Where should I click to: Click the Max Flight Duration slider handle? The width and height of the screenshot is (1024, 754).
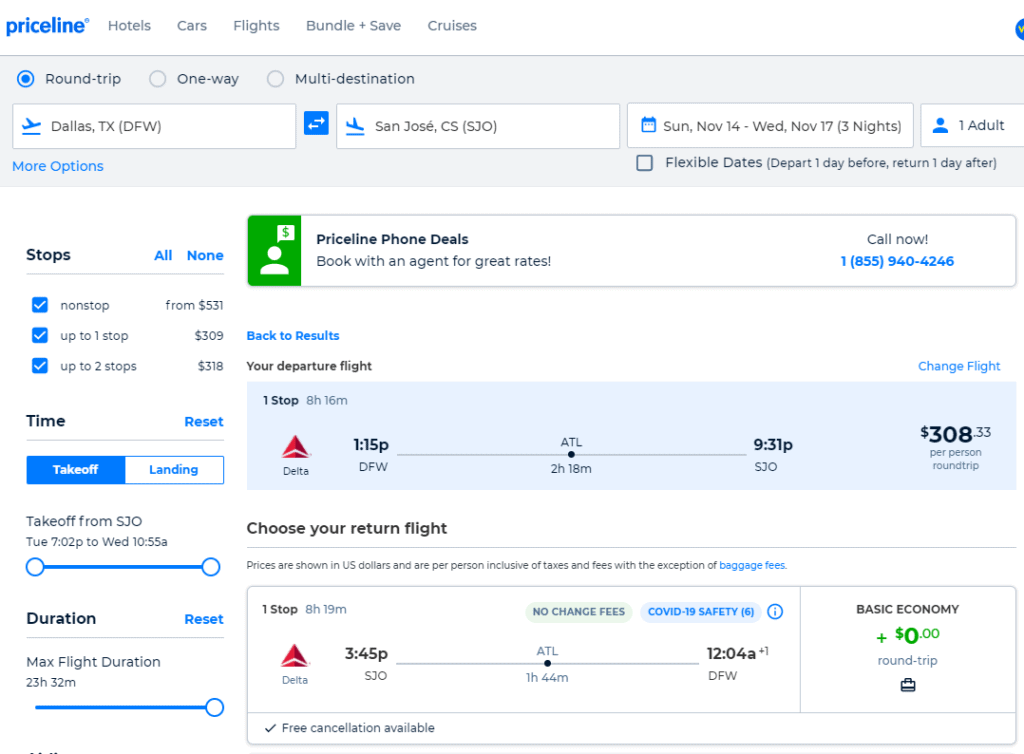click(214, 708)
